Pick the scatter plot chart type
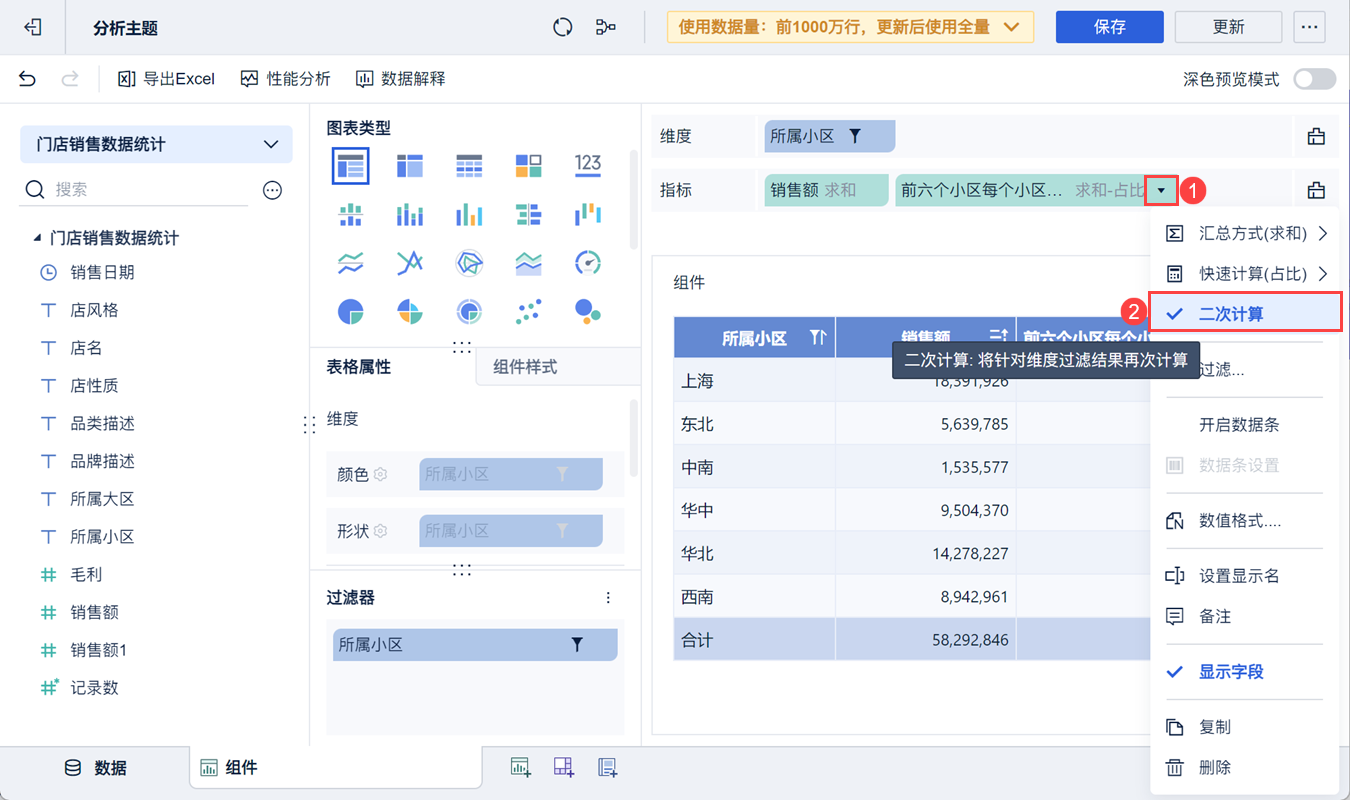 [x=528, y=312]
